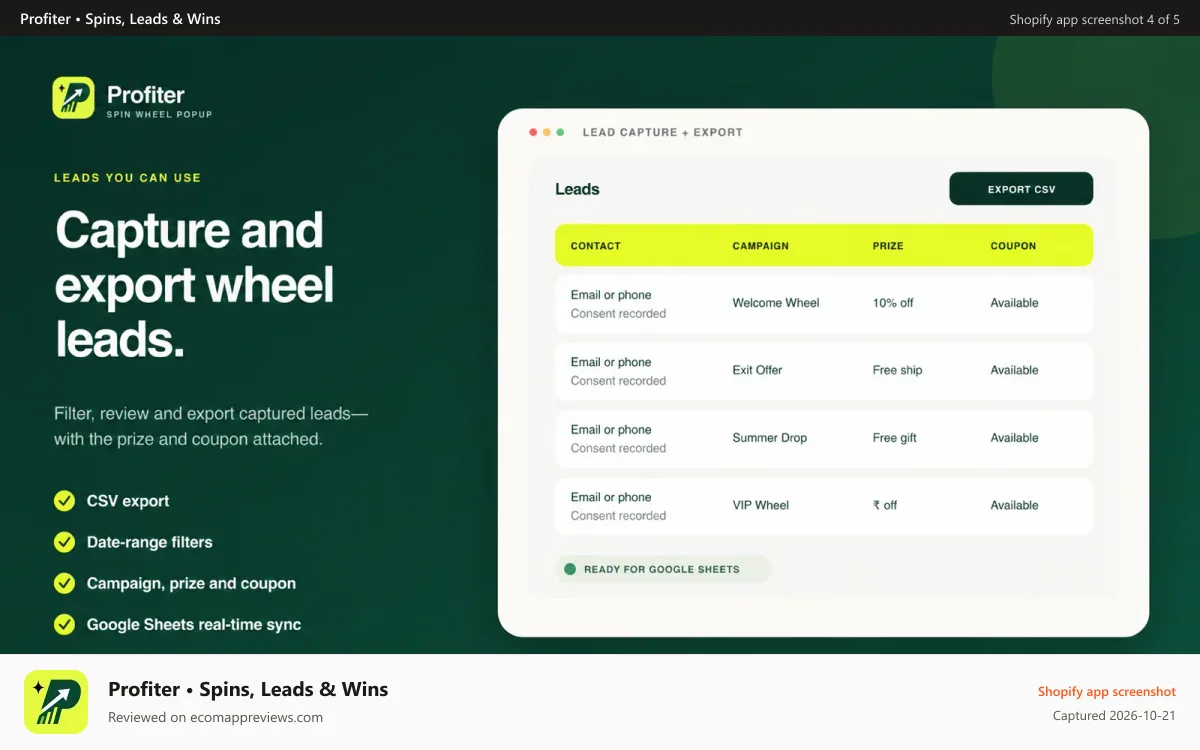Click the Contact column header
Image resolution: width=1200 pixels, height=750 pixels.
(596, 246)
